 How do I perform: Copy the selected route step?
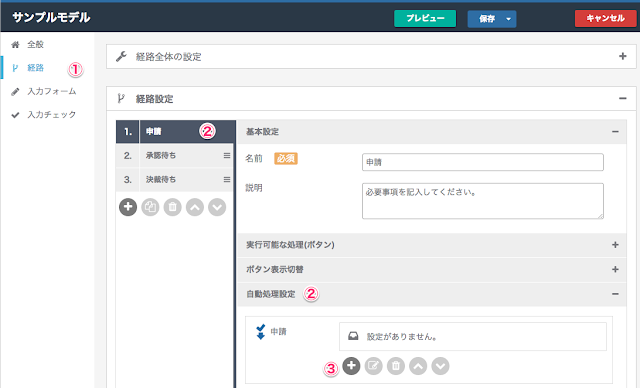tap(150, 207)
